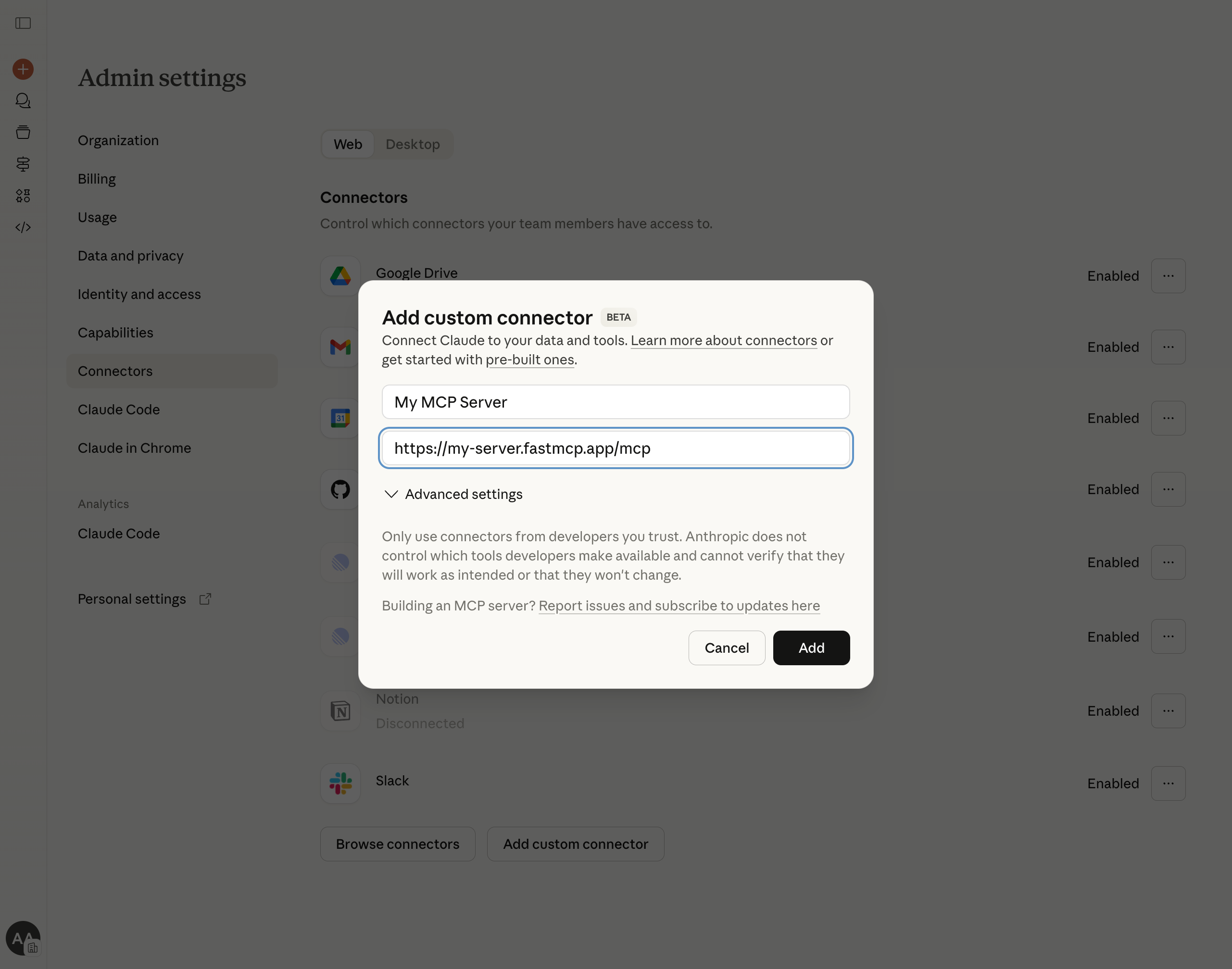
Task: Switch to the Web tab
Action: 348,144
